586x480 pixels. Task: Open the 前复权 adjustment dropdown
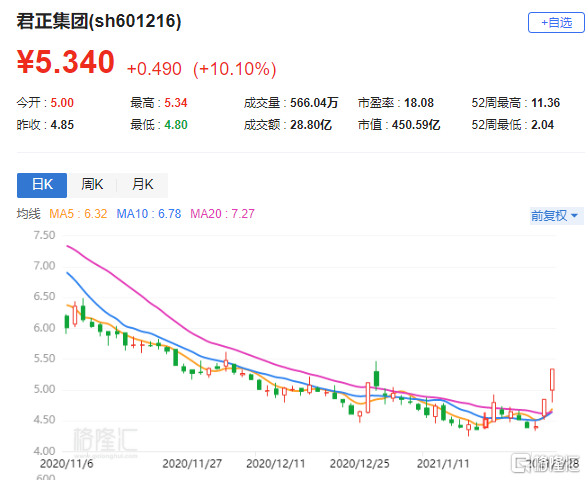(x=556, y=216)
